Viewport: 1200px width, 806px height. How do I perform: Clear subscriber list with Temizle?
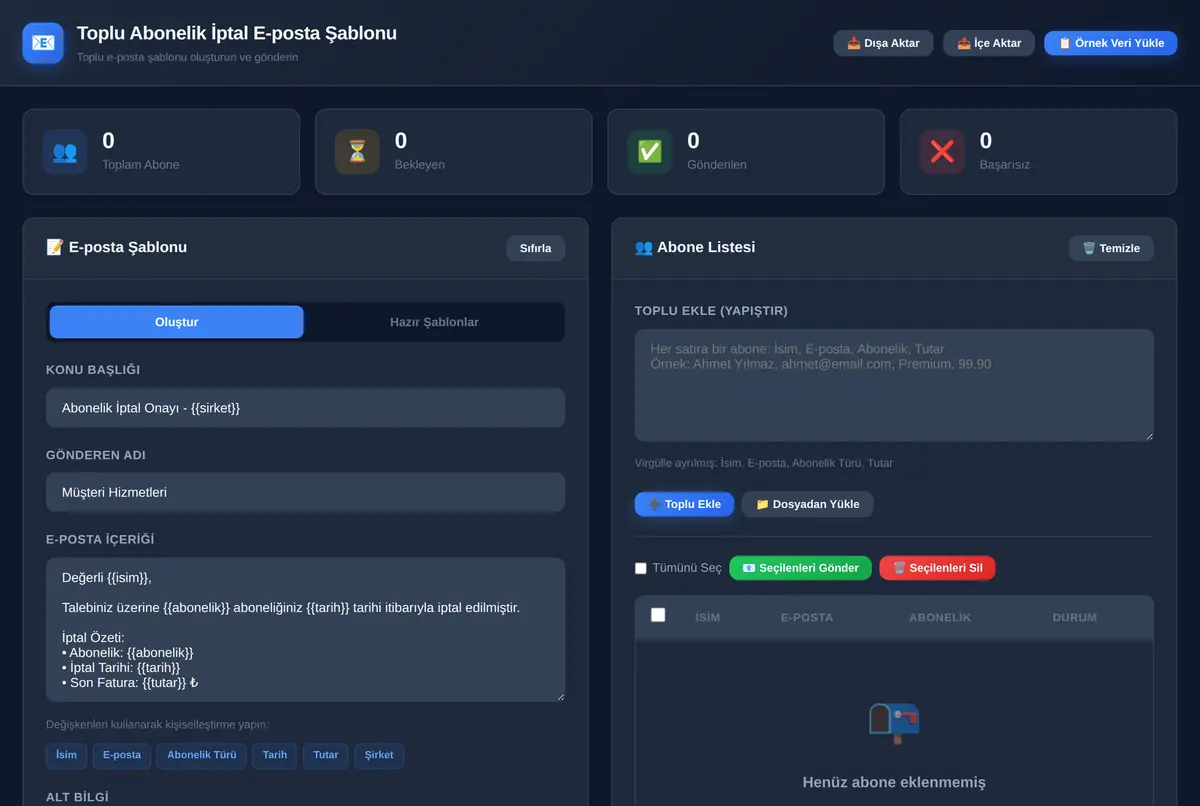tap(1111, 248)
